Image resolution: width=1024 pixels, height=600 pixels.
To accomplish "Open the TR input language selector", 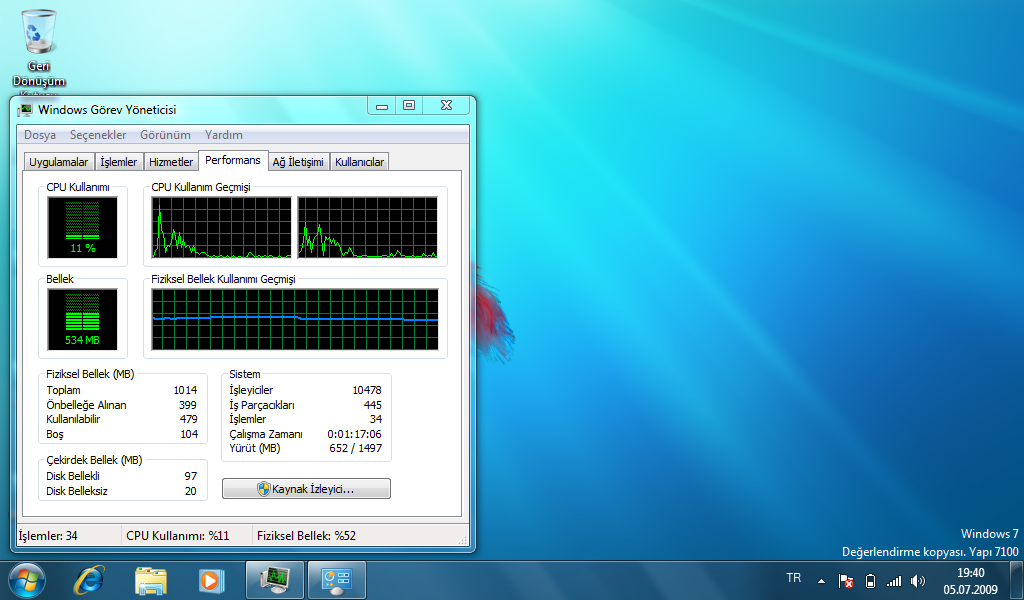I will point(793,578).
